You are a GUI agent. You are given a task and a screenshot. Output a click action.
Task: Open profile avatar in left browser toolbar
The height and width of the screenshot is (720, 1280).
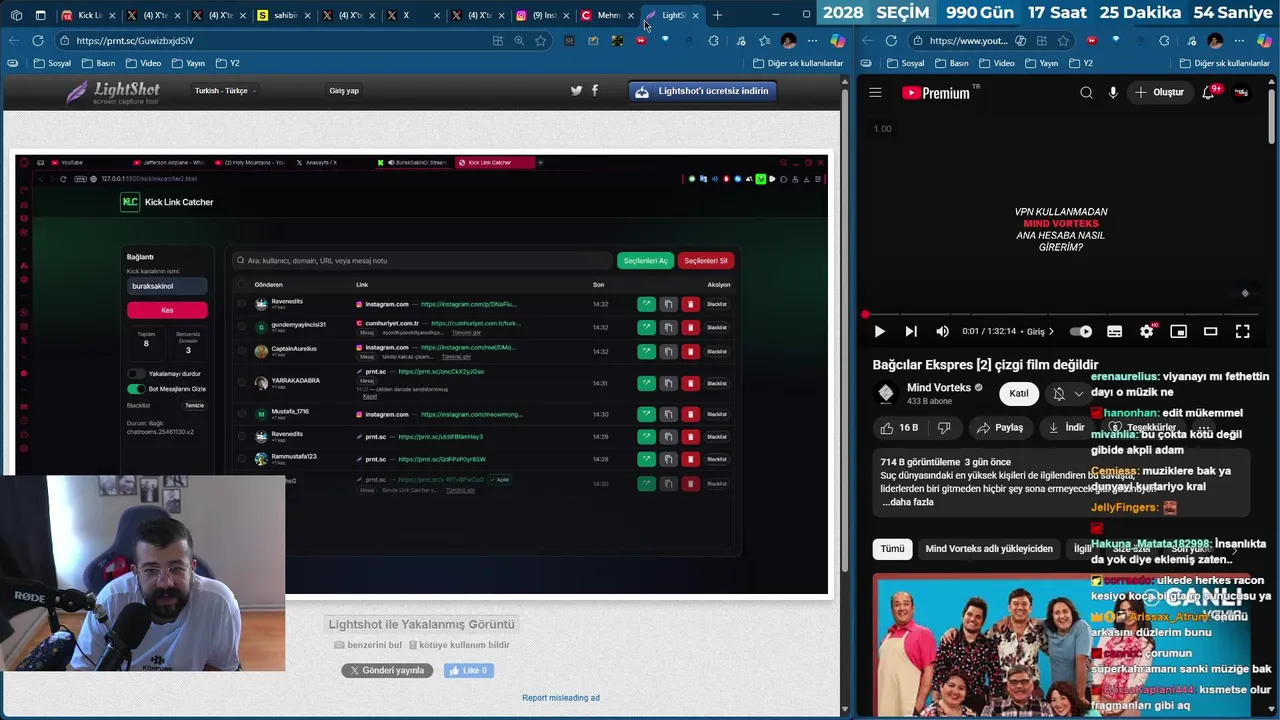789,41
